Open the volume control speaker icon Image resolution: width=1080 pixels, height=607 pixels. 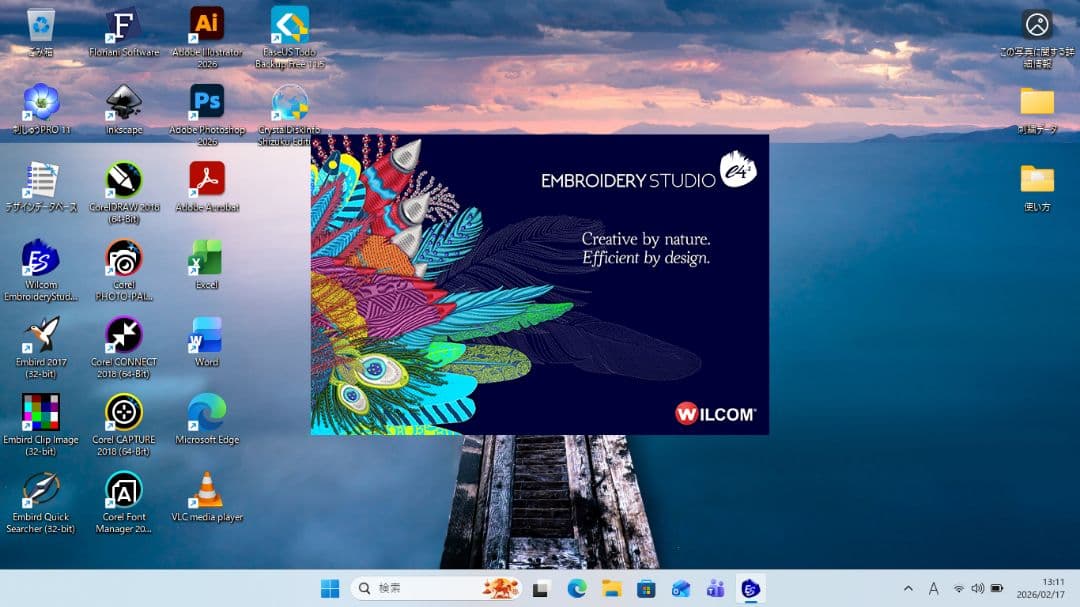click(977, 588)
